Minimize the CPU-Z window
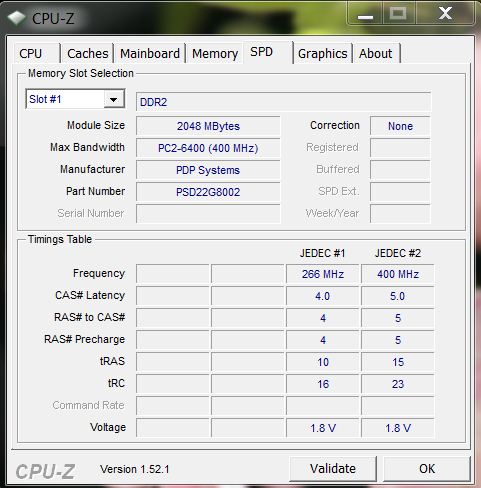Screen dimensions: 481x488 click(365, 13)
